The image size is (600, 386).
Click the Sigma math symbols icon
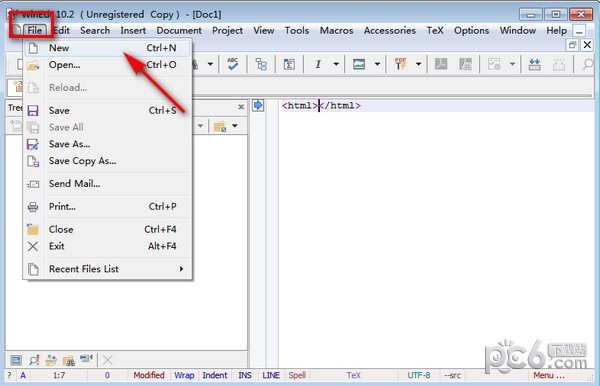tap(289, 64)
